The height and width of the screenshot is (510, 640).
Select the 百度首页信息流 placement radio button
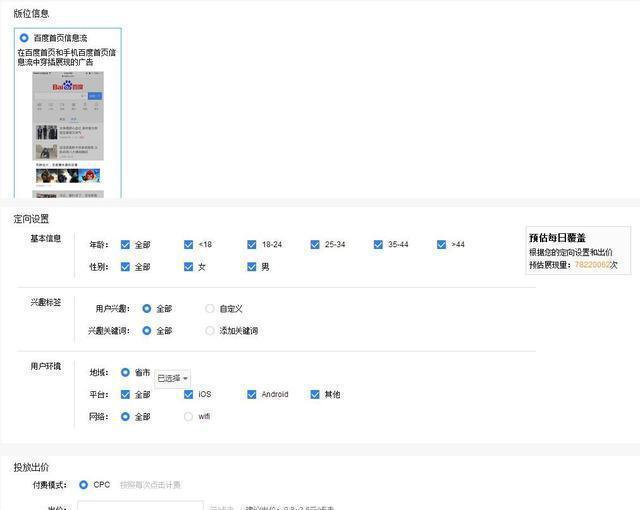[x=24, y=38]
